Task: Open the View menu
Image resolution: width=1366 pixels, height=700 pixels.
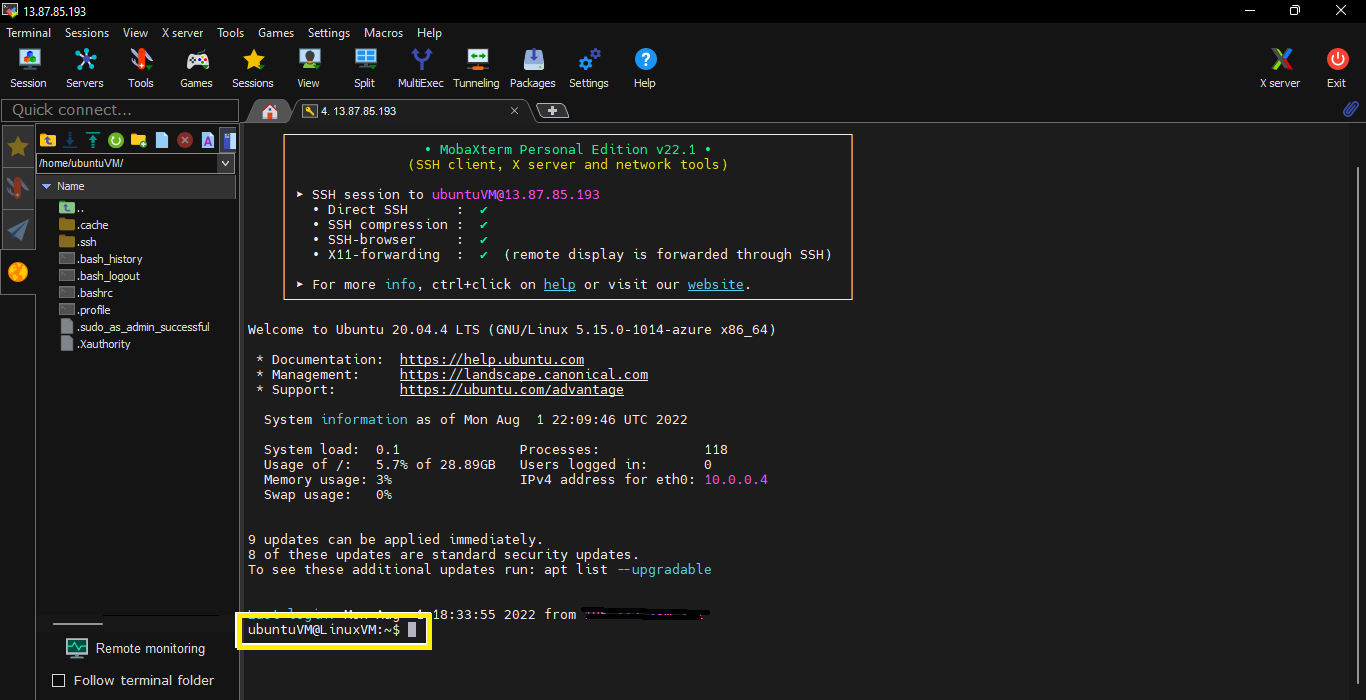Action: point(135,33)
